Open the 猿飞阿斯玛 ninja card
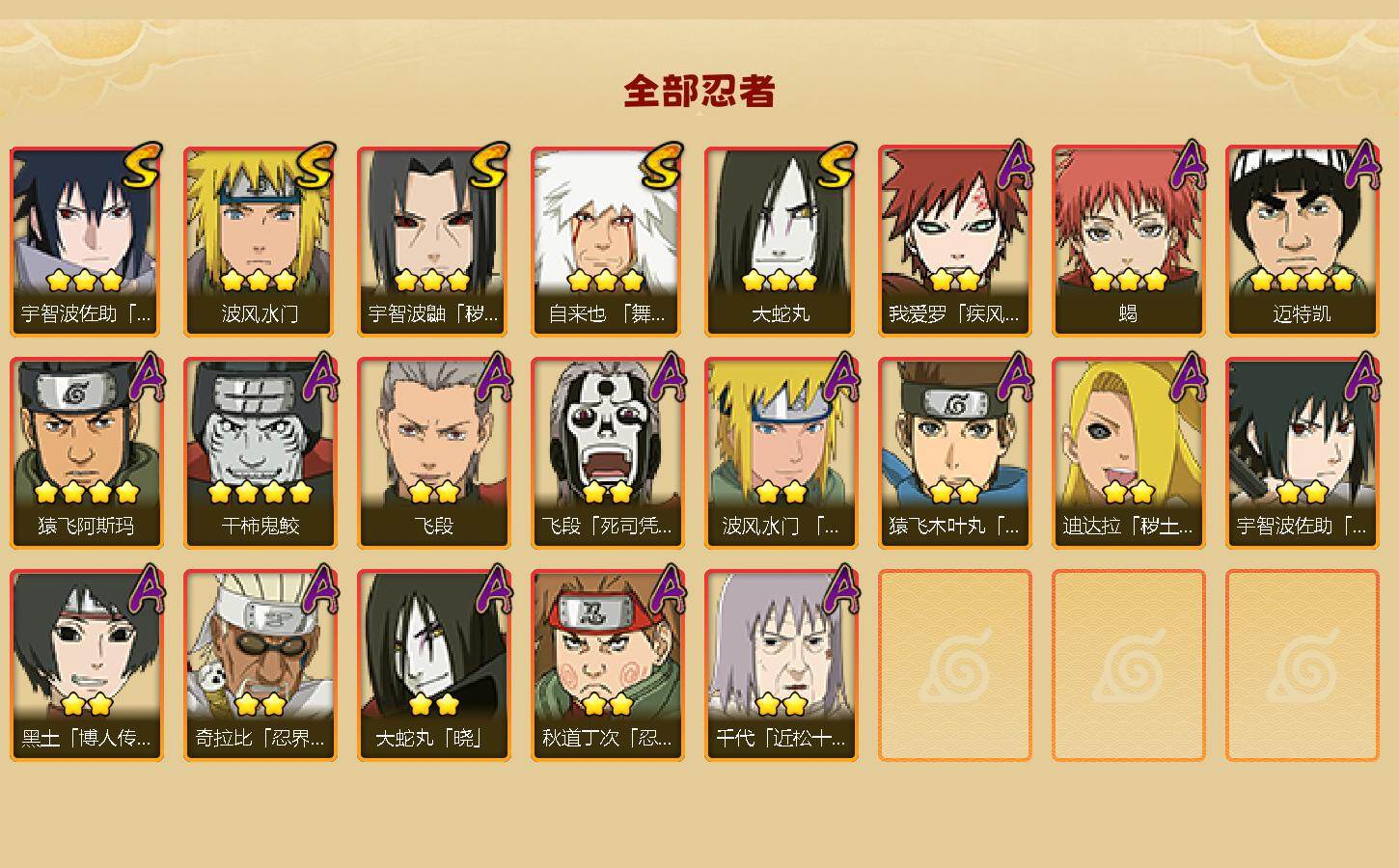Viewport: 1399px width, 868px height. [x=86, y=453]
